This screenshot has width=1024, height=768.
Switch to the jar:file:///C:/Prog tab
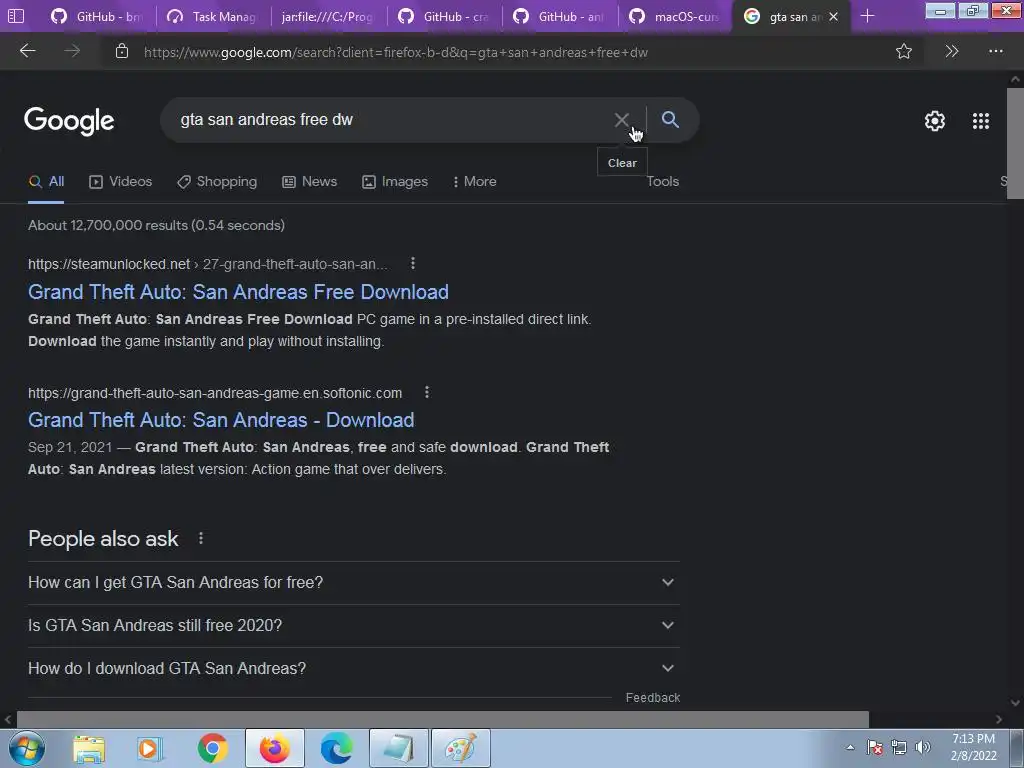(328, 16)
